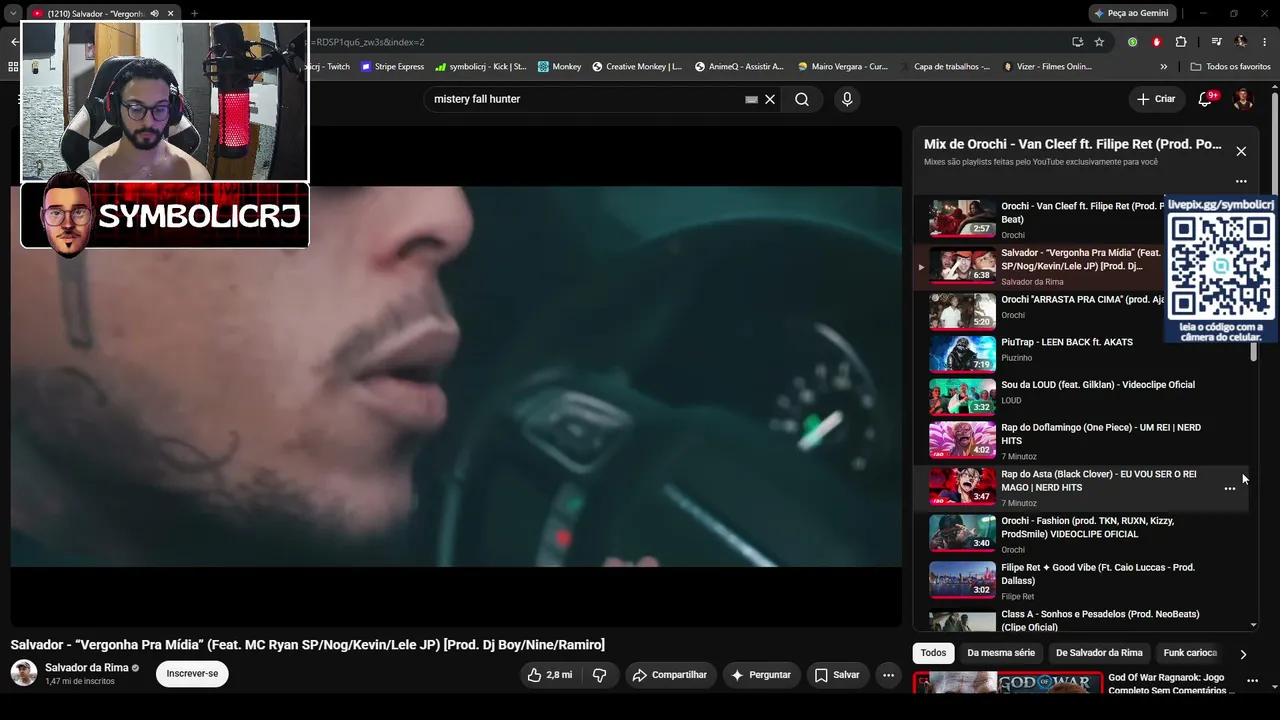
Task: Open options for Rap do Asta playlist item
Action: (1230, 488)
